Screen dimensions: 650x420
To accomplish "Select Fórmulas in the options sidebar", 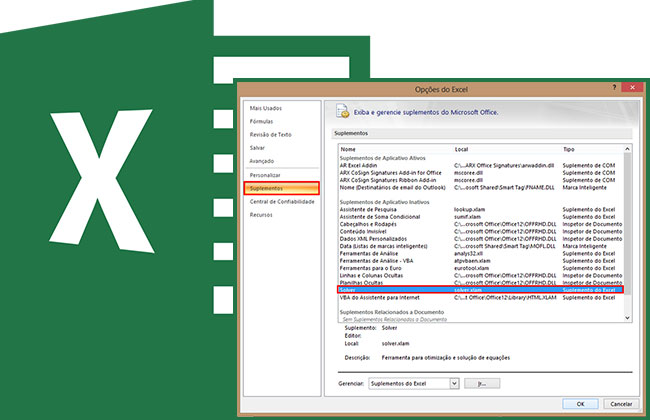I will (x=261, y=121).
